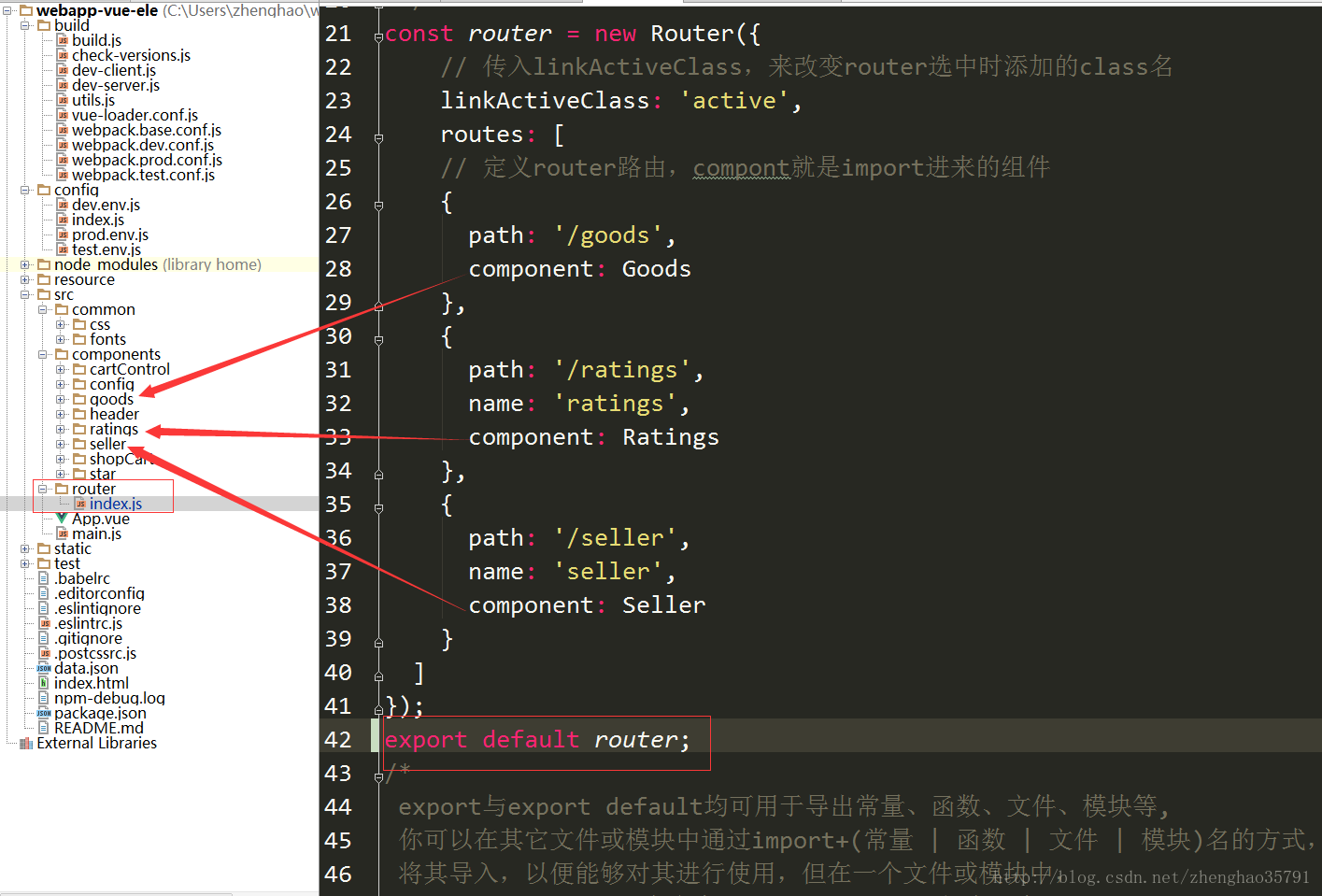Fold the object starting at line 26

pyautogui.click(x=378, y=206)
